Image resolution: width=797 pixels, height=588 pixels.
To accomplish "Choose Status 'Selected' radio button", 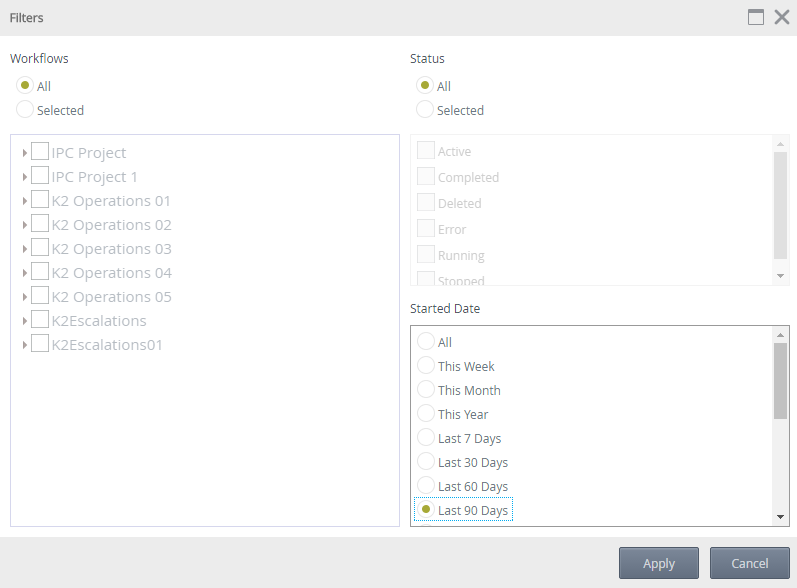I will click(x=425, y=109).
